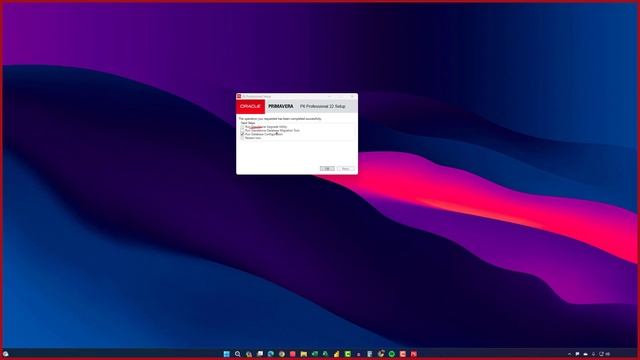640x360 pixels.
Task: Open the green Spotify-like circle taskbar icon
Action: click(391, 354)
